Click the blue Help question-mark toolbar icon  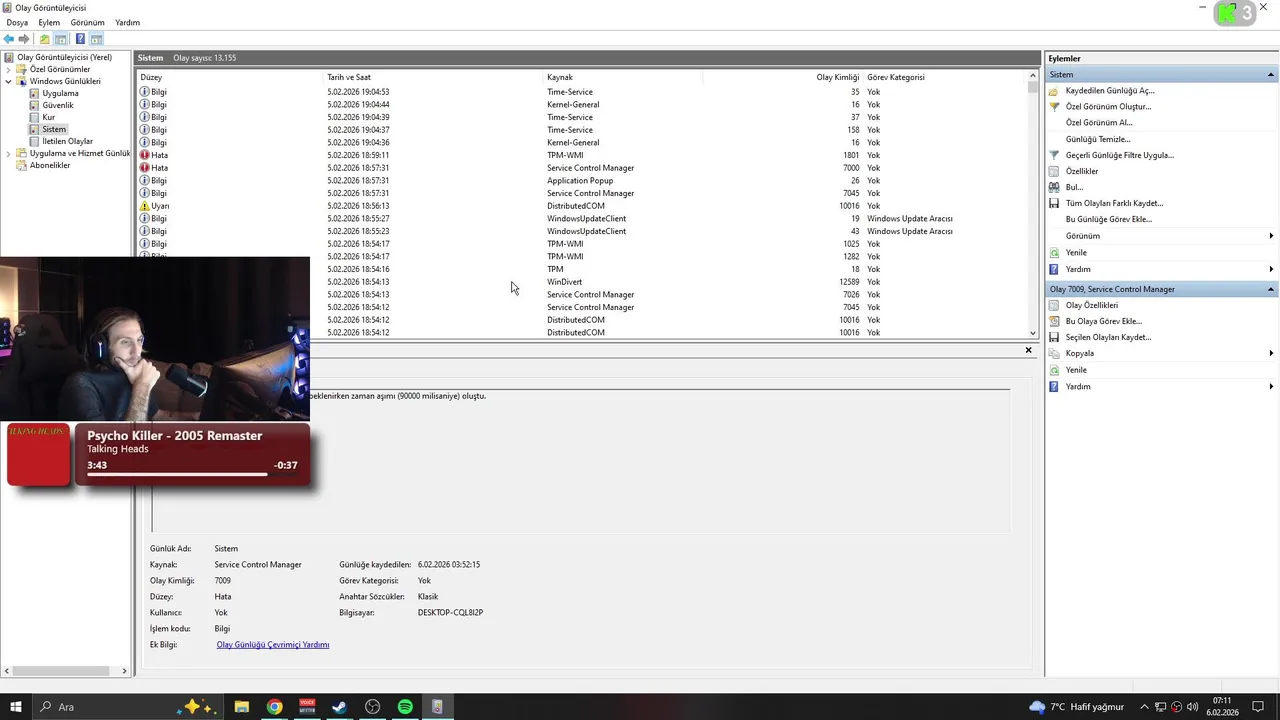(x=80, y=39)
